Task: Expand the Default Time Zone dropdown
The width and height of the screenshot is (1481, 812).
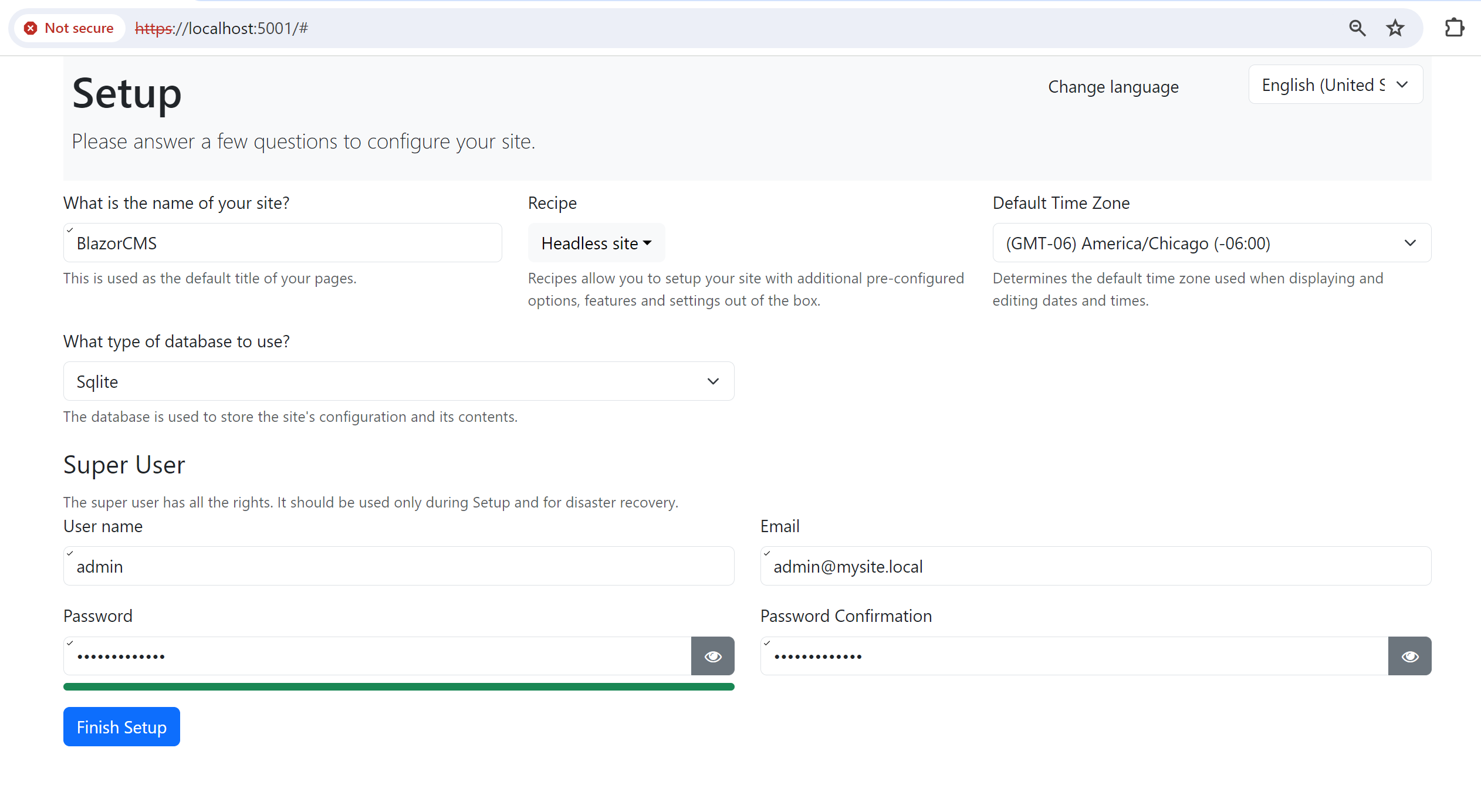Action: click(1212, 243)
